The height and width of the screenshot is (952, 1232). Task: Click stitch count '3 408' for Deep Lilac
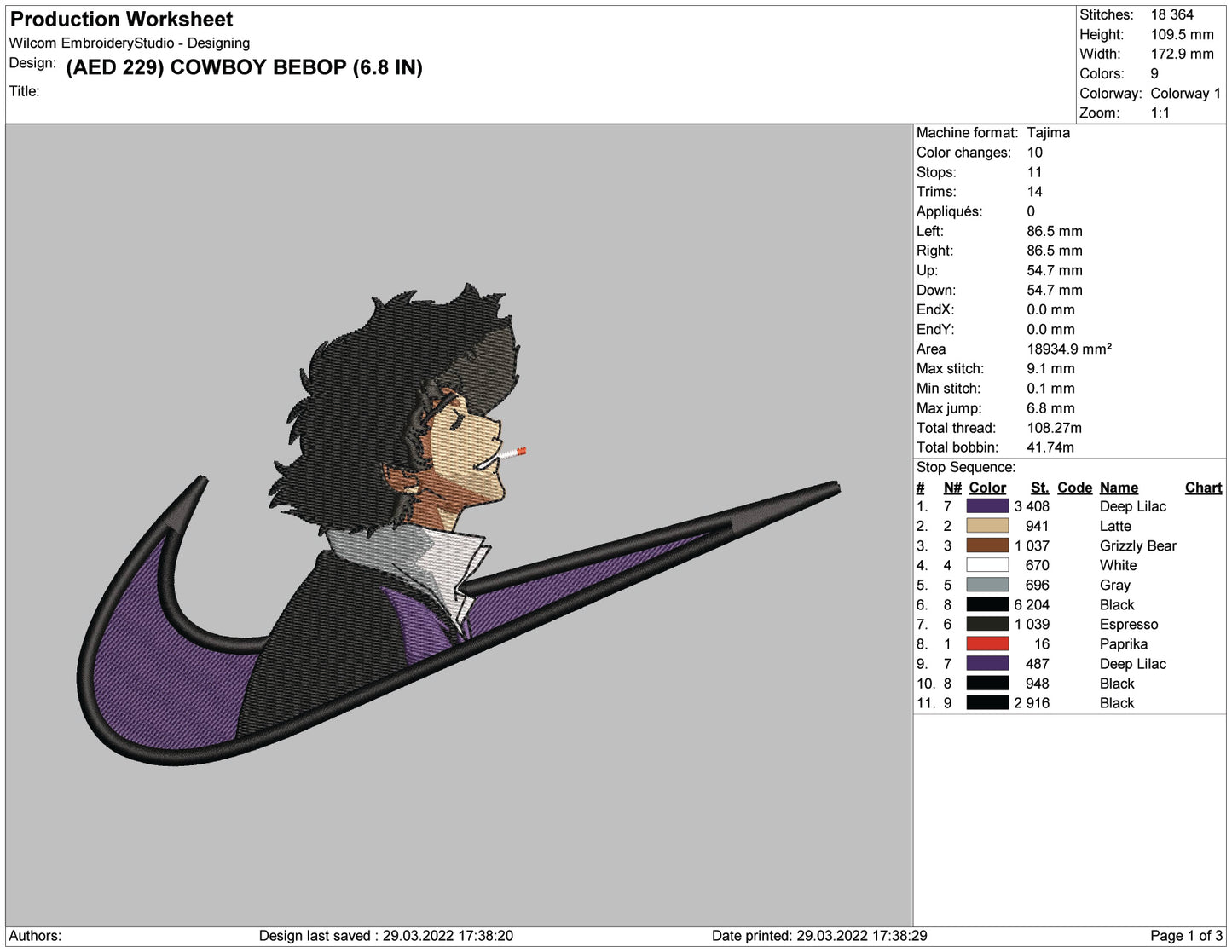pyautogui.click(x=1032, y=506)
